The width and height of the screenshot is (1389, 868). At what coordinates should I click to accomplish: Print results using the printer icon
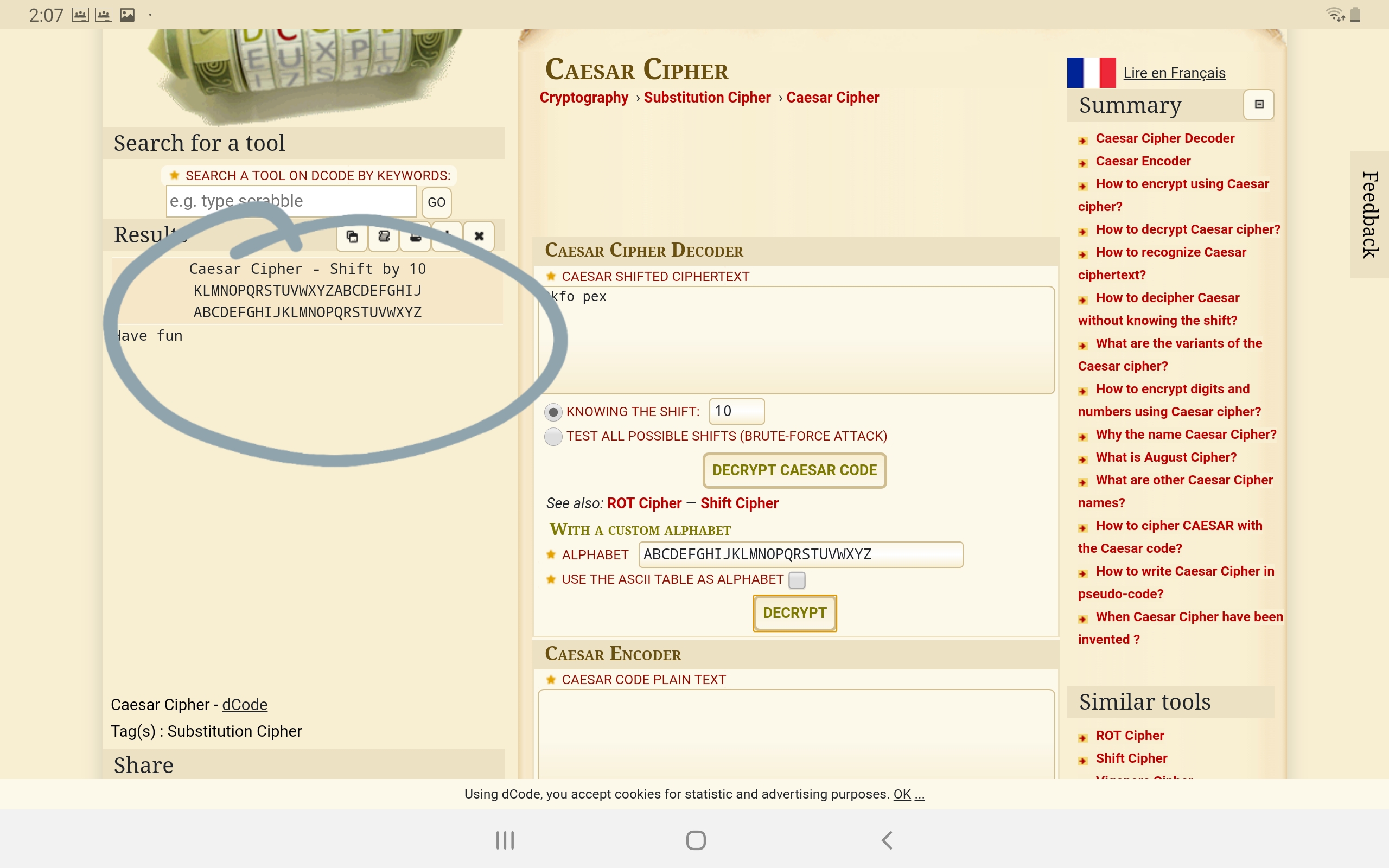click(x=416, y=236)
